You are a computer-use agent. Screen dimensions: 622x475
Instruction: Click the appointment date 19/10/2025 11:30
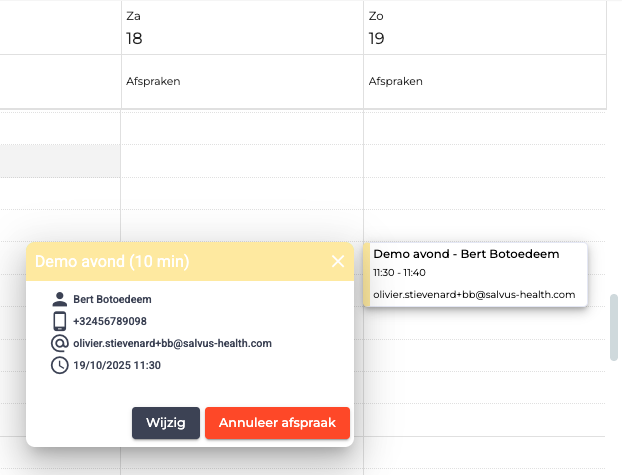coord(117,365)
